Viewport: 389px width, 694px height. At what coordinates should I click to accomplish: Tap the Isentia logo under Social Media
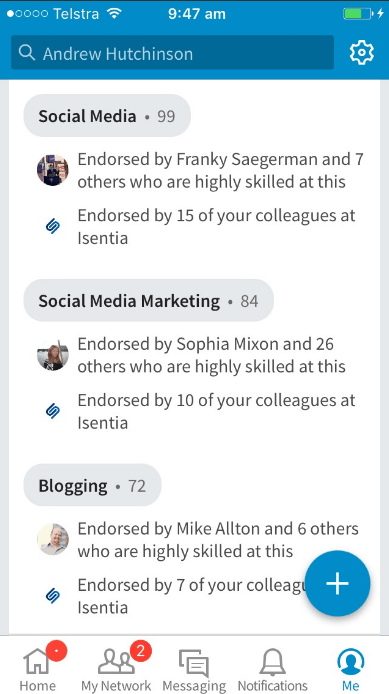tap(53, 227)
